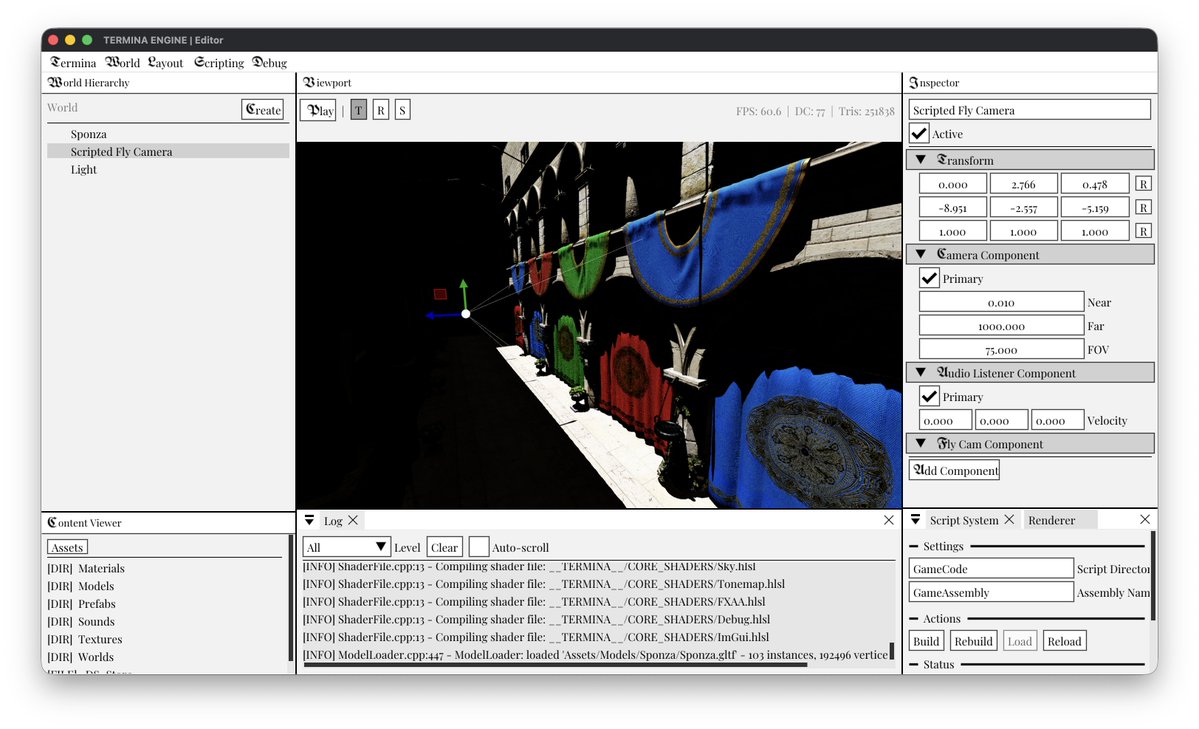
Task: Click the GameCode script directory field
Action: [992, 568]
